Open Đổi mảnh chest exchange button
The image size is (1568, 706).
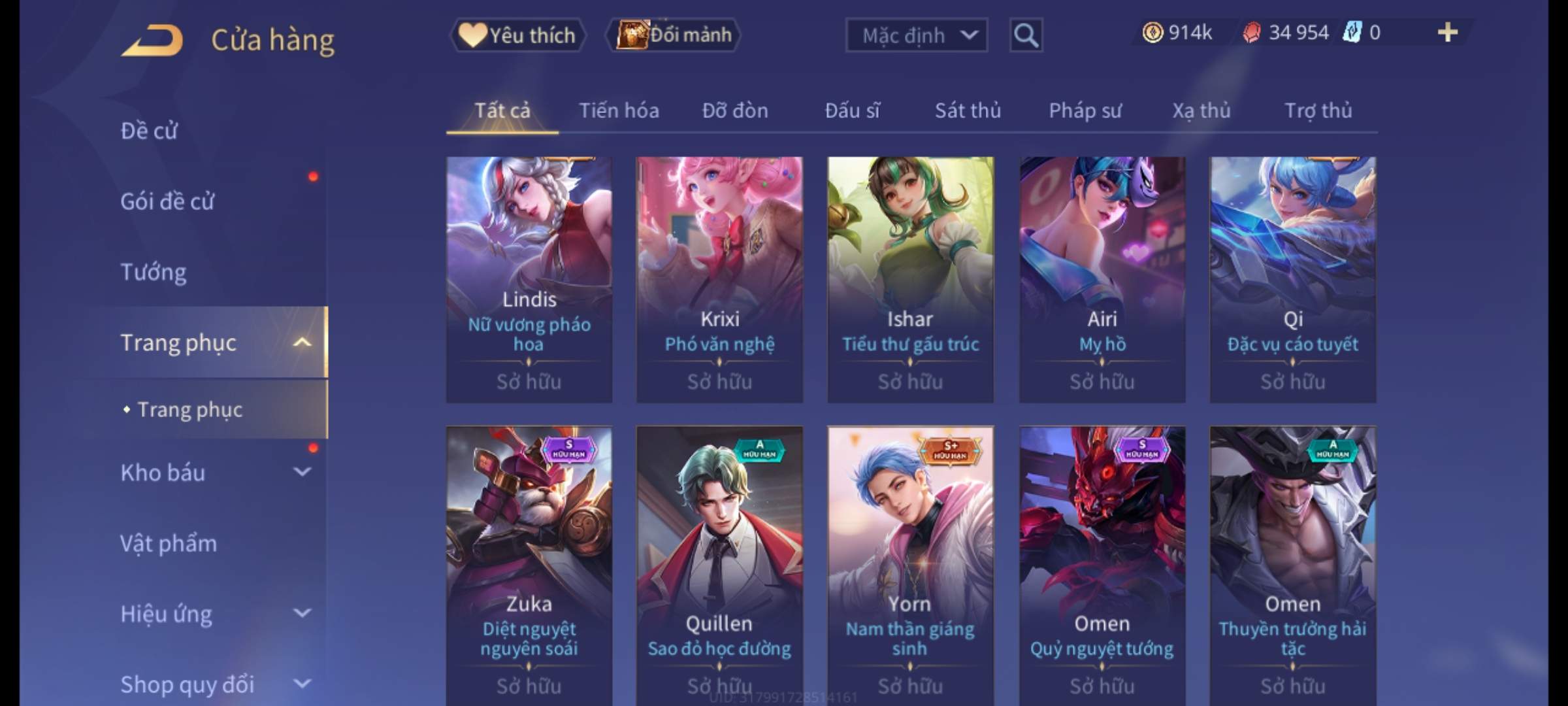(674, 35)
